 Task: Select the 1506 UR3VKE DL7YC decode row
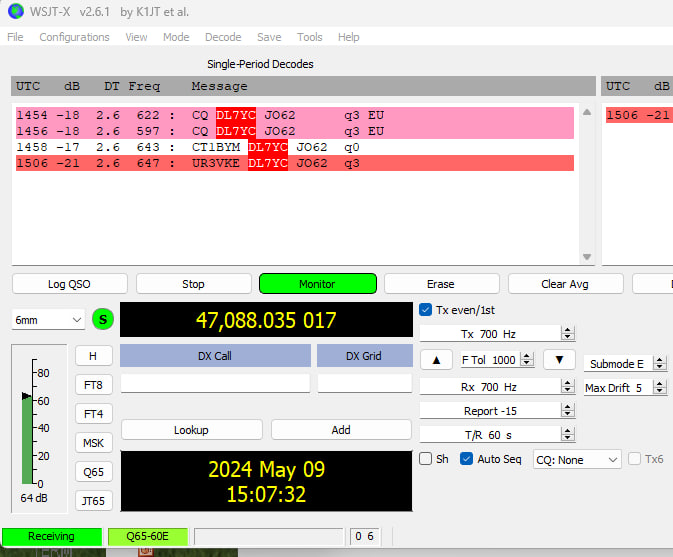coord(295,163)
